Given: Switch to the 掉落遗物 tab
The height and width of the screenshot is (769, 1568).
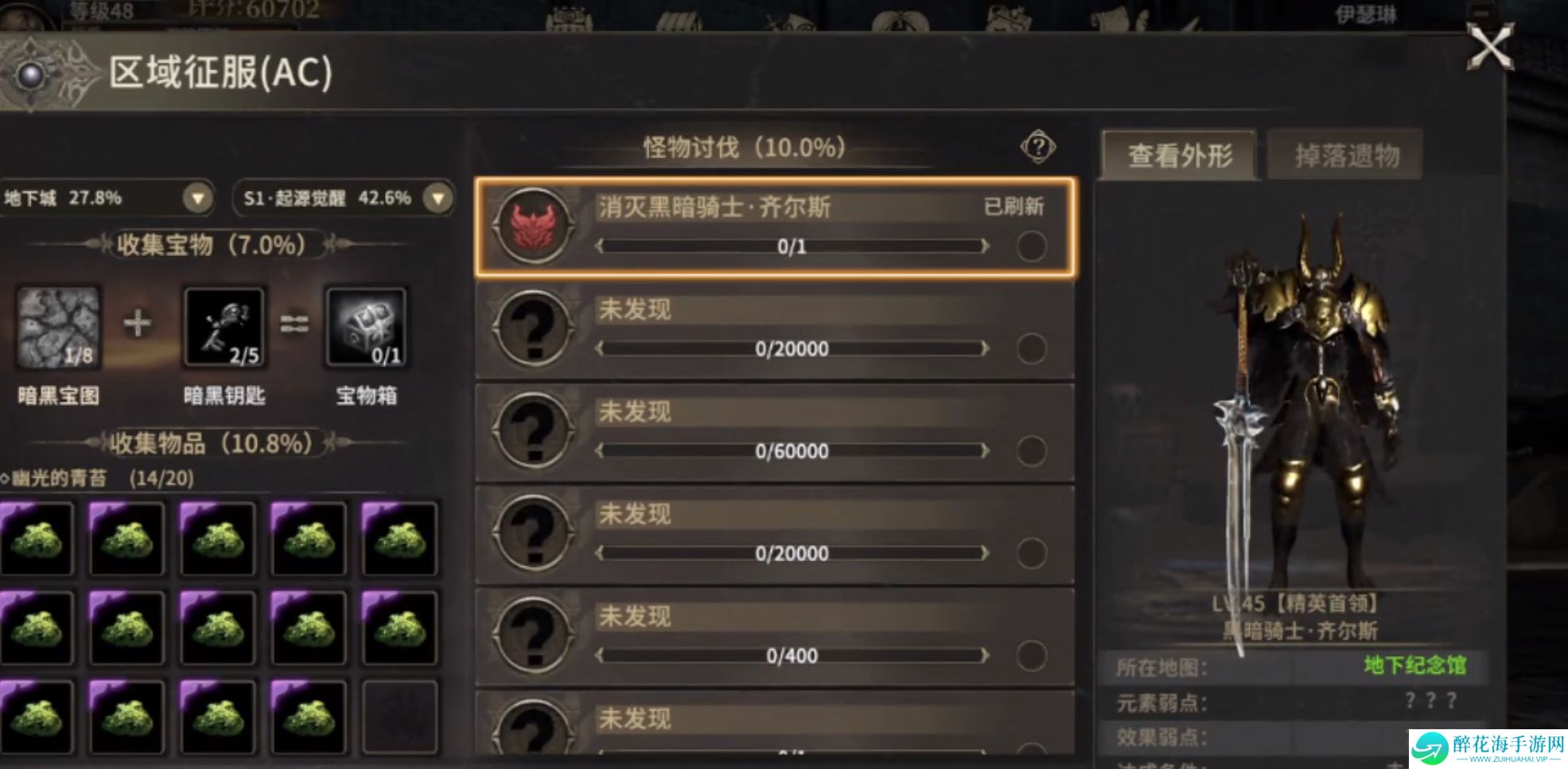Looking at the screenshot, I should (x=1346, y=155).
